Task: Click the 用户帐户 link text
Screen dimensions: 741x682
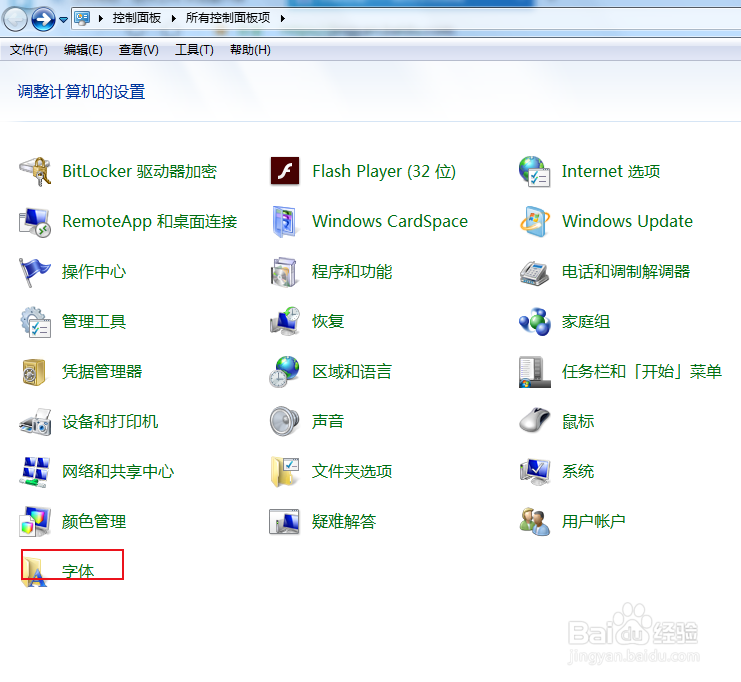Action: (x=594, y=522)
